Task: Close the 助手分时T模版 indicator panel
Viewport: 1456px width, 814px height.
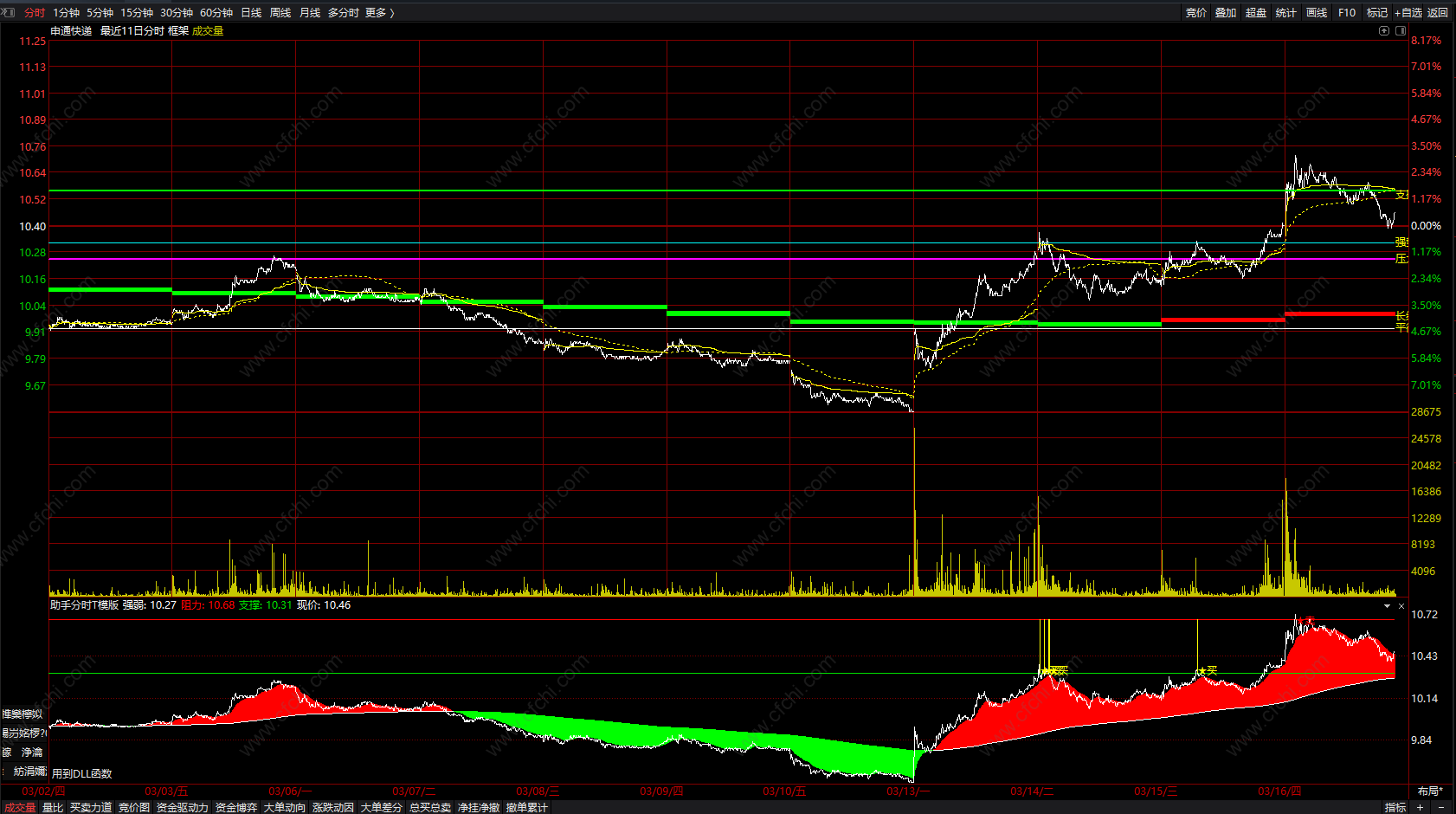Action: [x=1401, y=606]
